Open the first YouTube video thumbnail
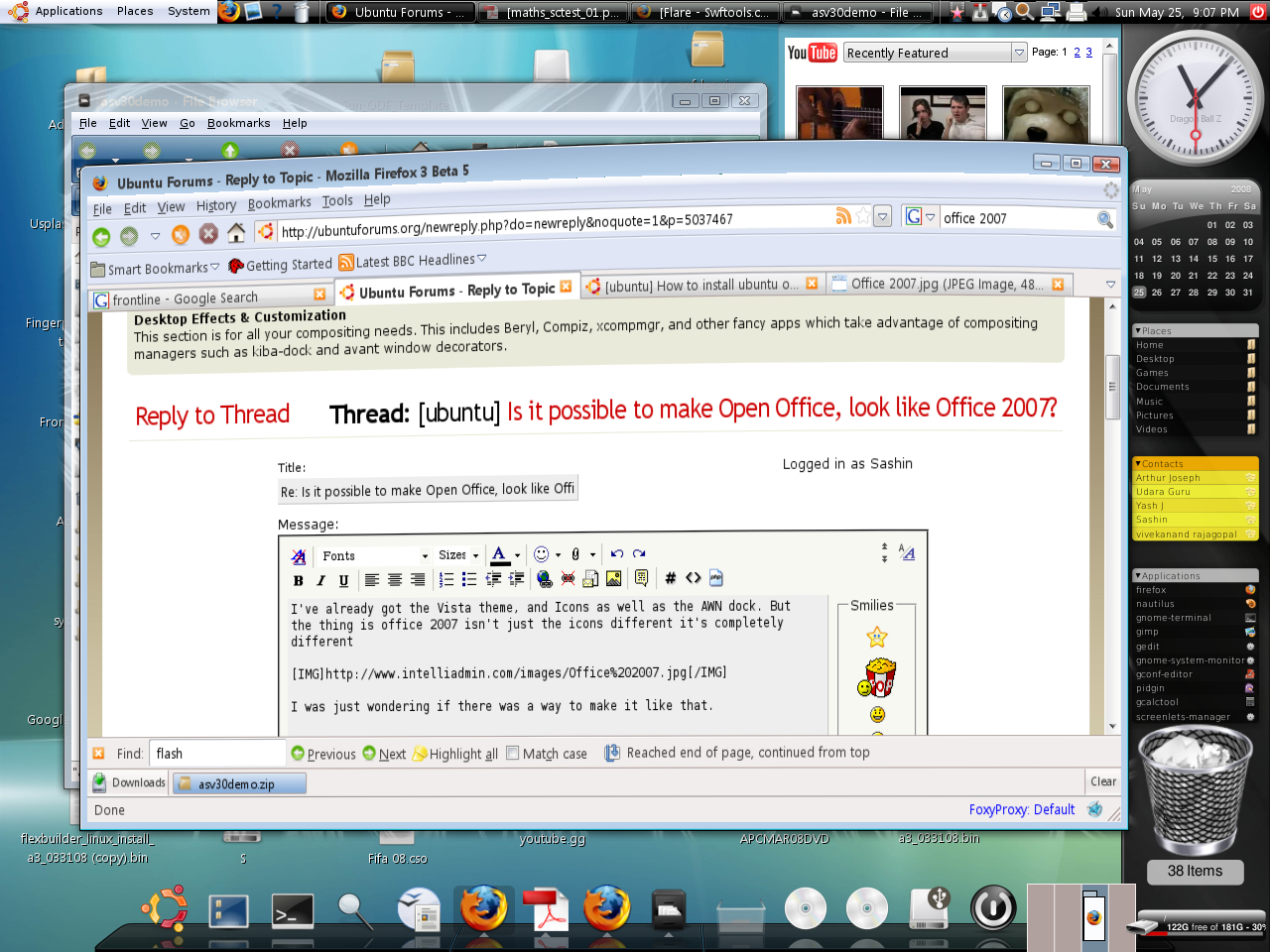The width and height of the screenshot is (1270, 952). 839,112
